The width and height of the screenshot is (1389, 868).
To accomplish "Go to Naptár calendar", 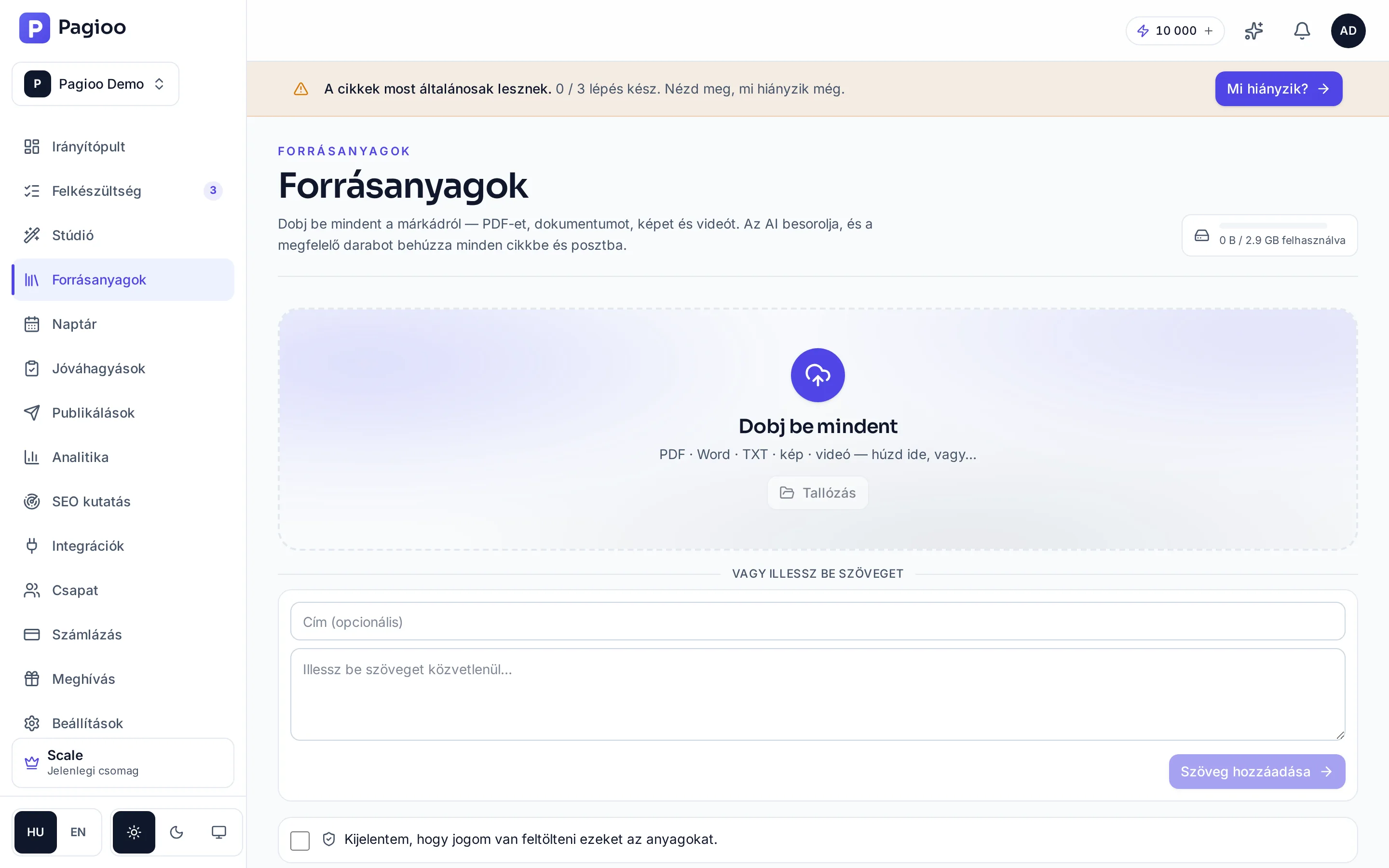I will tap(123, 324).
